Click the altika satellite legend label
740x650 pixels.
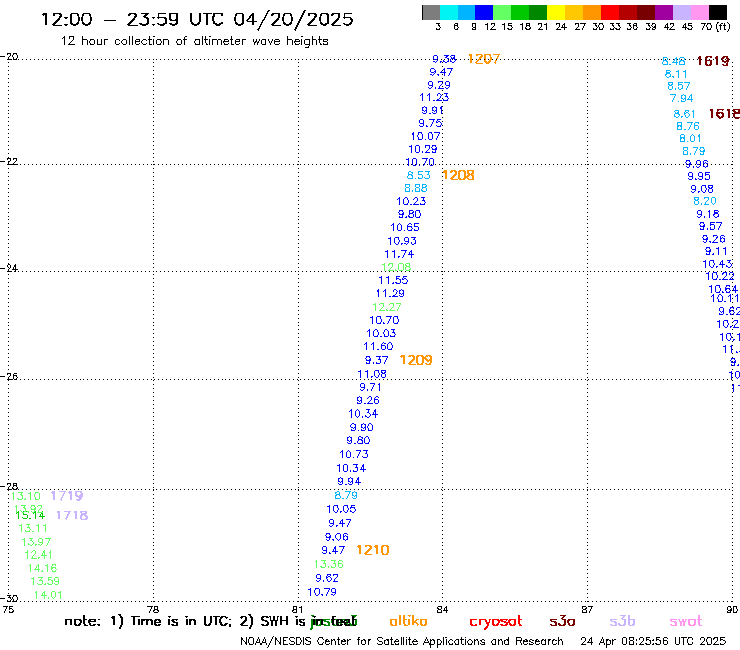pyautogui.click(x=408, y=621)
